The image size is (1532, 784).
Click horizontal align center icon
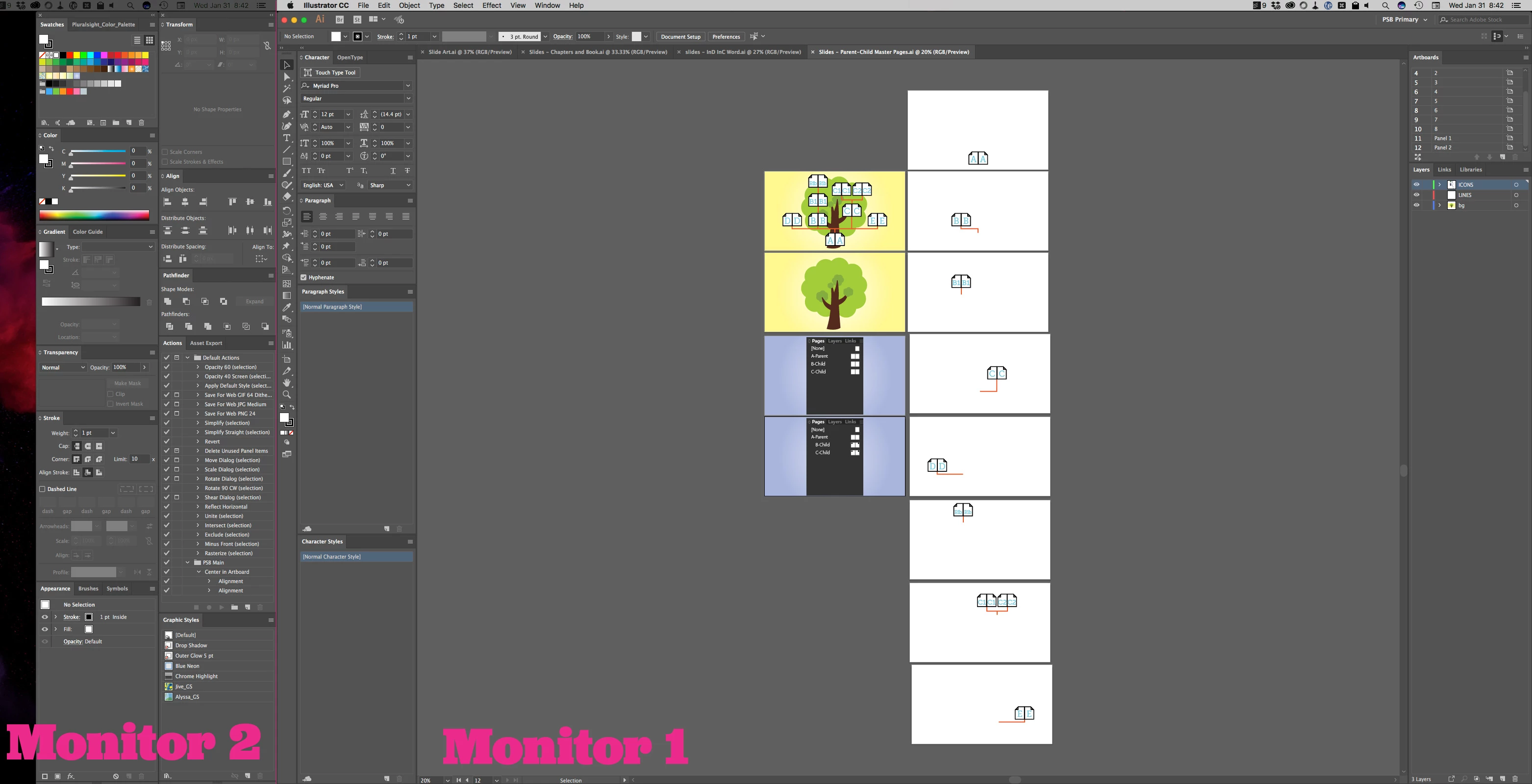[x=185, y=202]
